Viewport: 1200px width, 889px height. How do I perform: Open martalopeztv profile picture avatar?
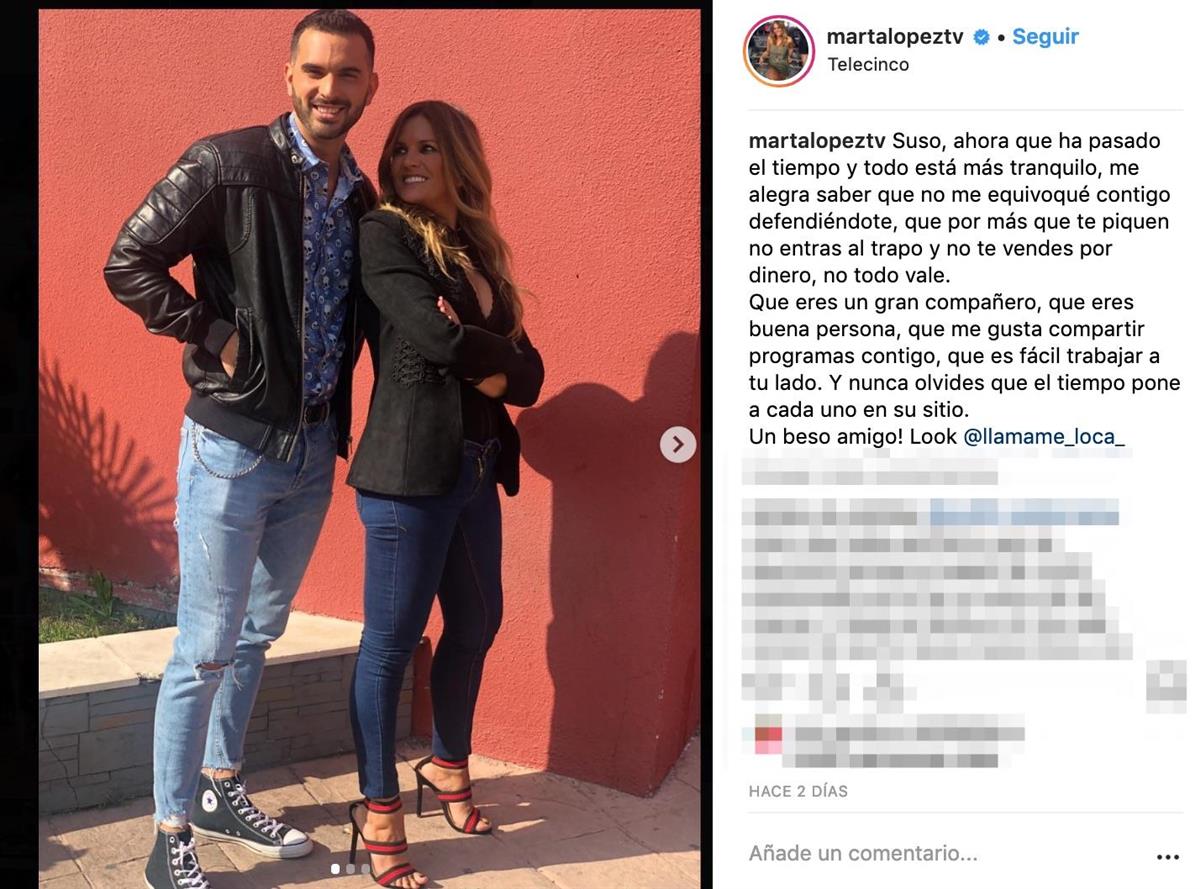[x=779, y=51]
